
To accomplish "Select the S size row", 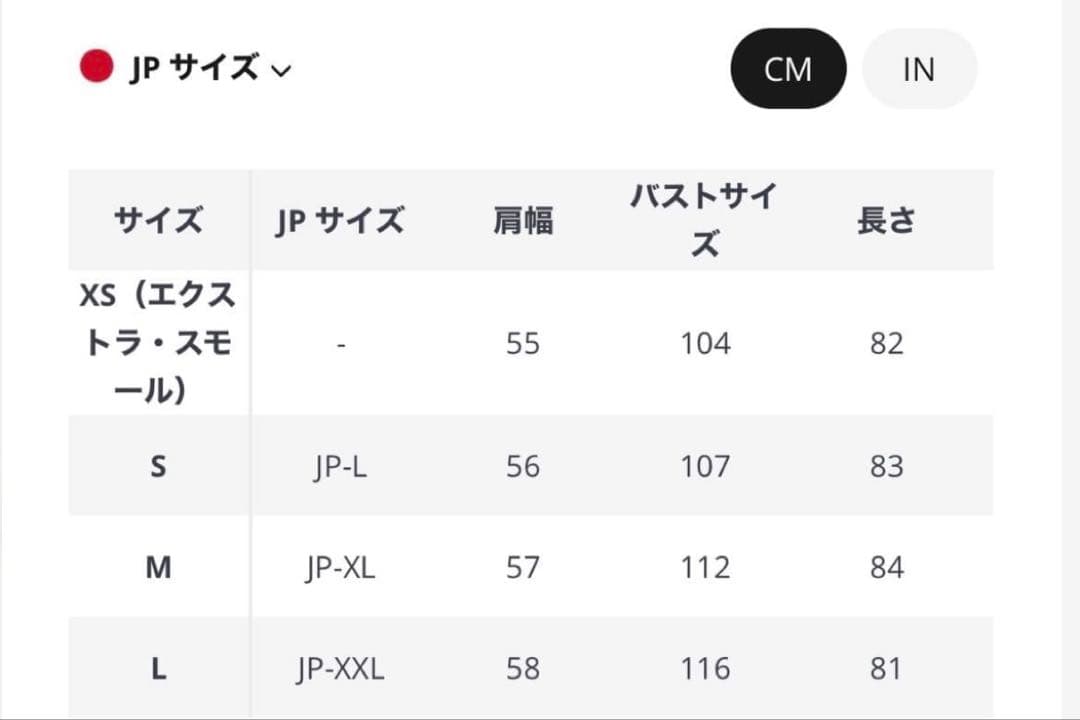I will [x=156, y=466].
